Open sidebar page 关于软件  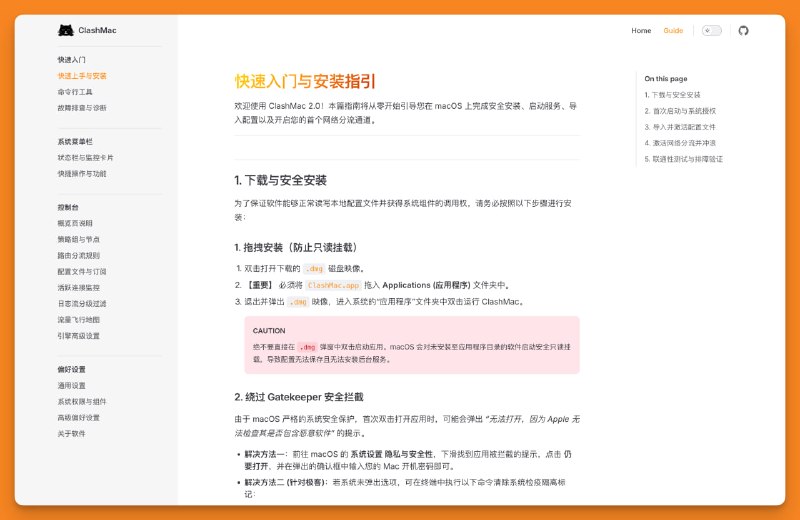(71, 434)
